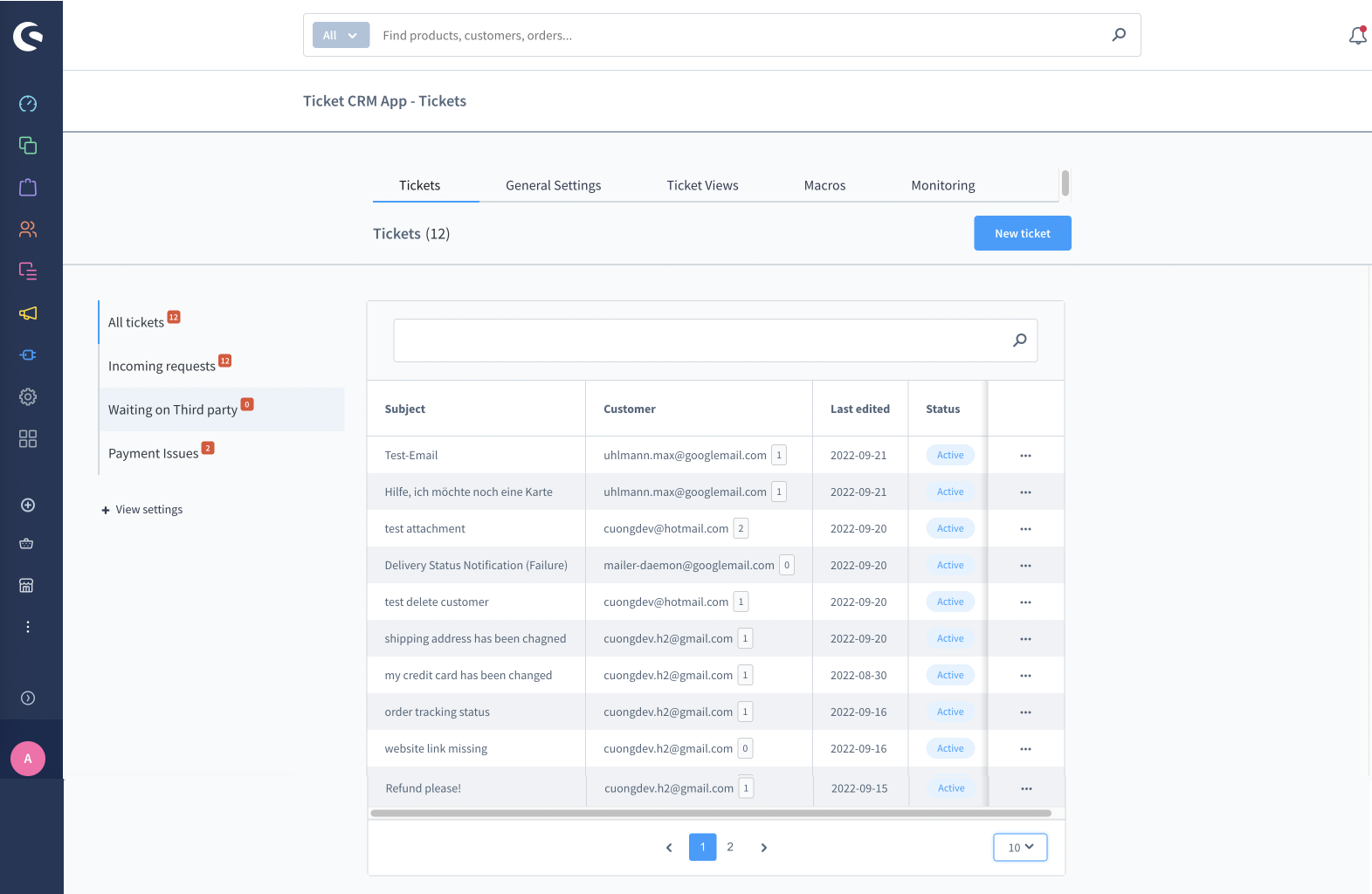Go to page 2
This screenshot has width=1372, height=894.
click(x=730, y=847)
